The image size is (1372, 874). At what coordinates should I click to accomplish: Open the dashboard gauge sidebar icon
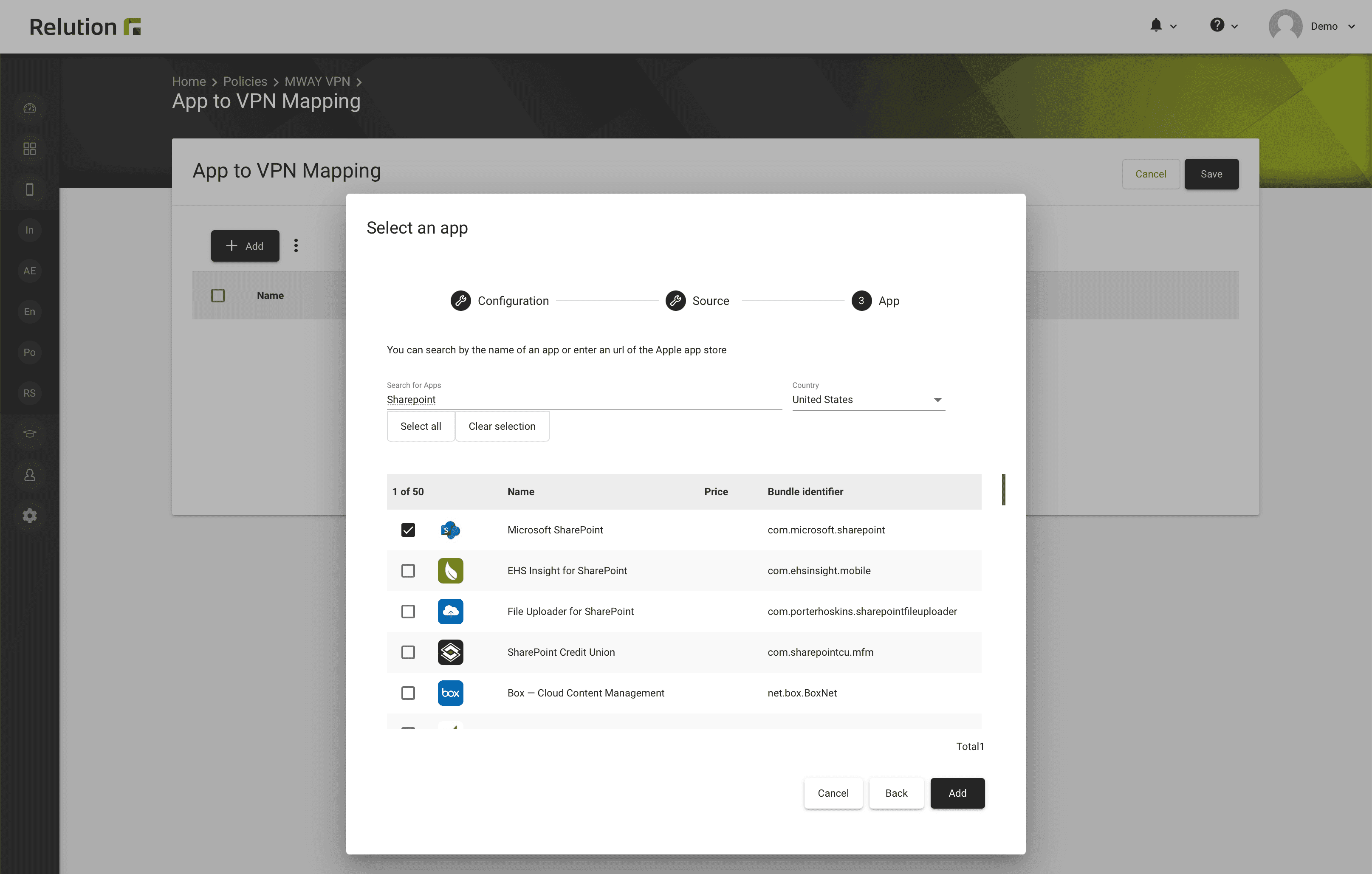[30, 108]
